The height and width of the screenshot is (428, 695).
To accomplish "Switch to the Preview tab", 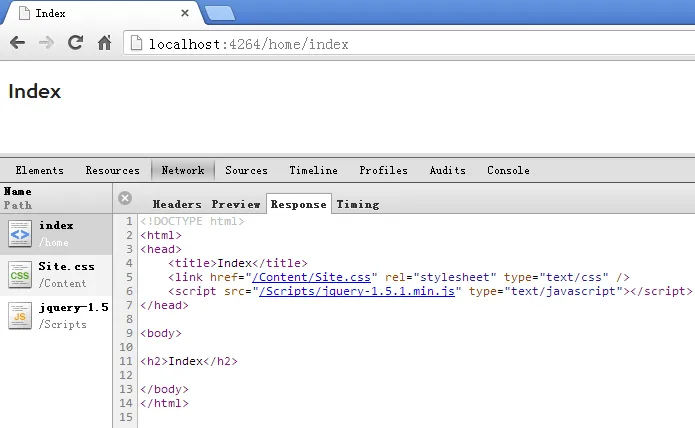I will click(x=236, y=204).
